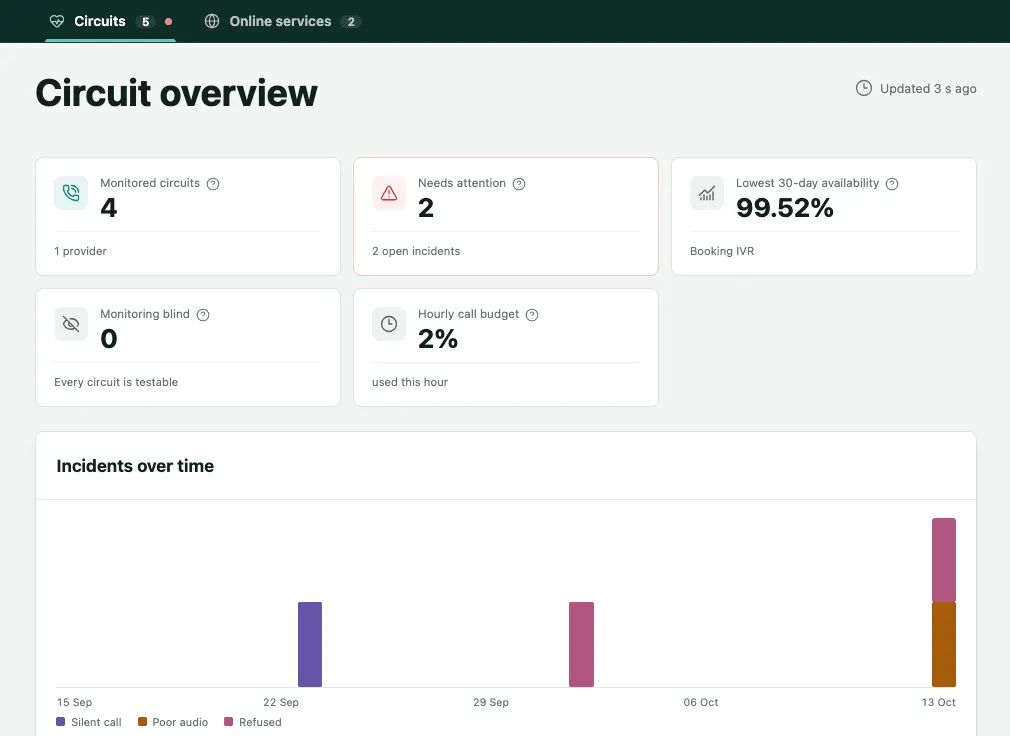Toggle the Silent call legend swatch
Screen dimensions: 1010x736
[x=61, y=722]
